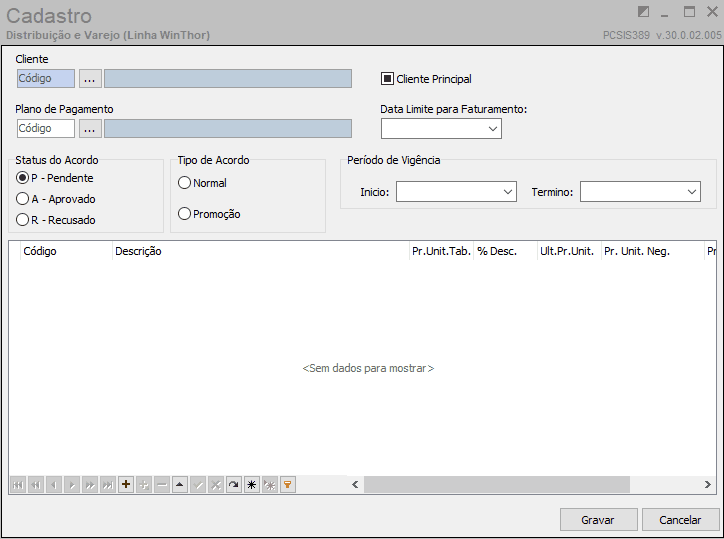Open Cliente lookup ellipsis button
The height and width of the screenshot is (539, 724).
pyautogui.click(x=90, y=79)
